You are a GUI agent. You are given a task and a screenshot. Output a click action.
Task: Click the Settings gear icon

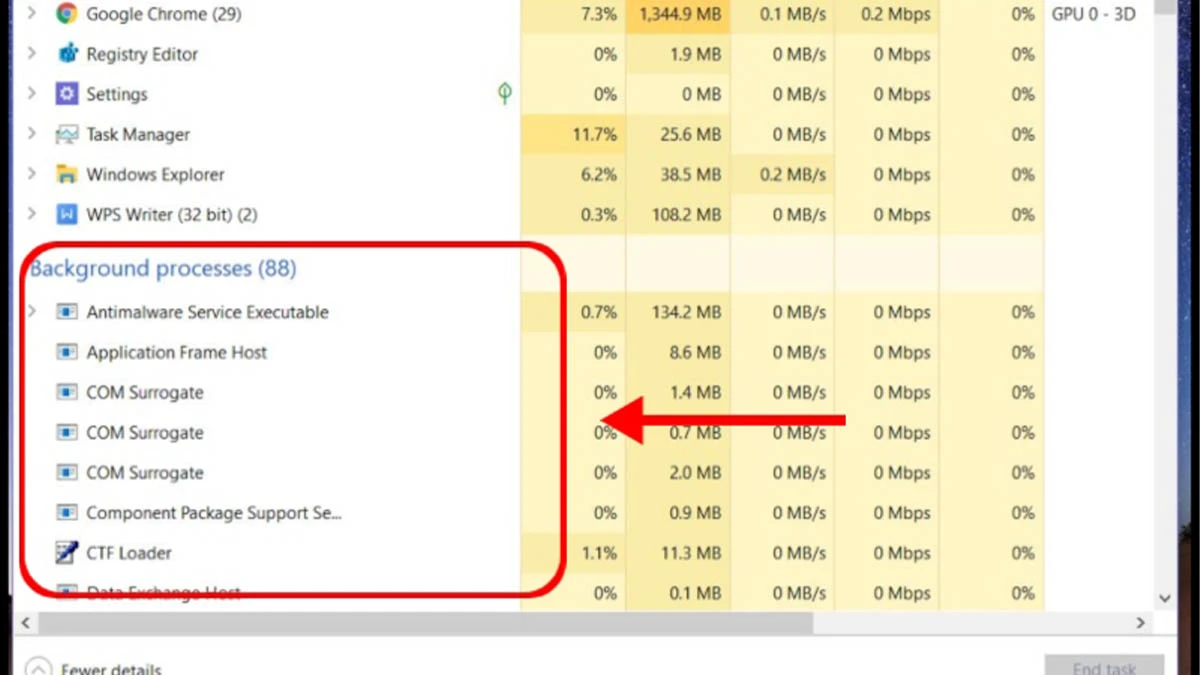(x=67, y=94)
